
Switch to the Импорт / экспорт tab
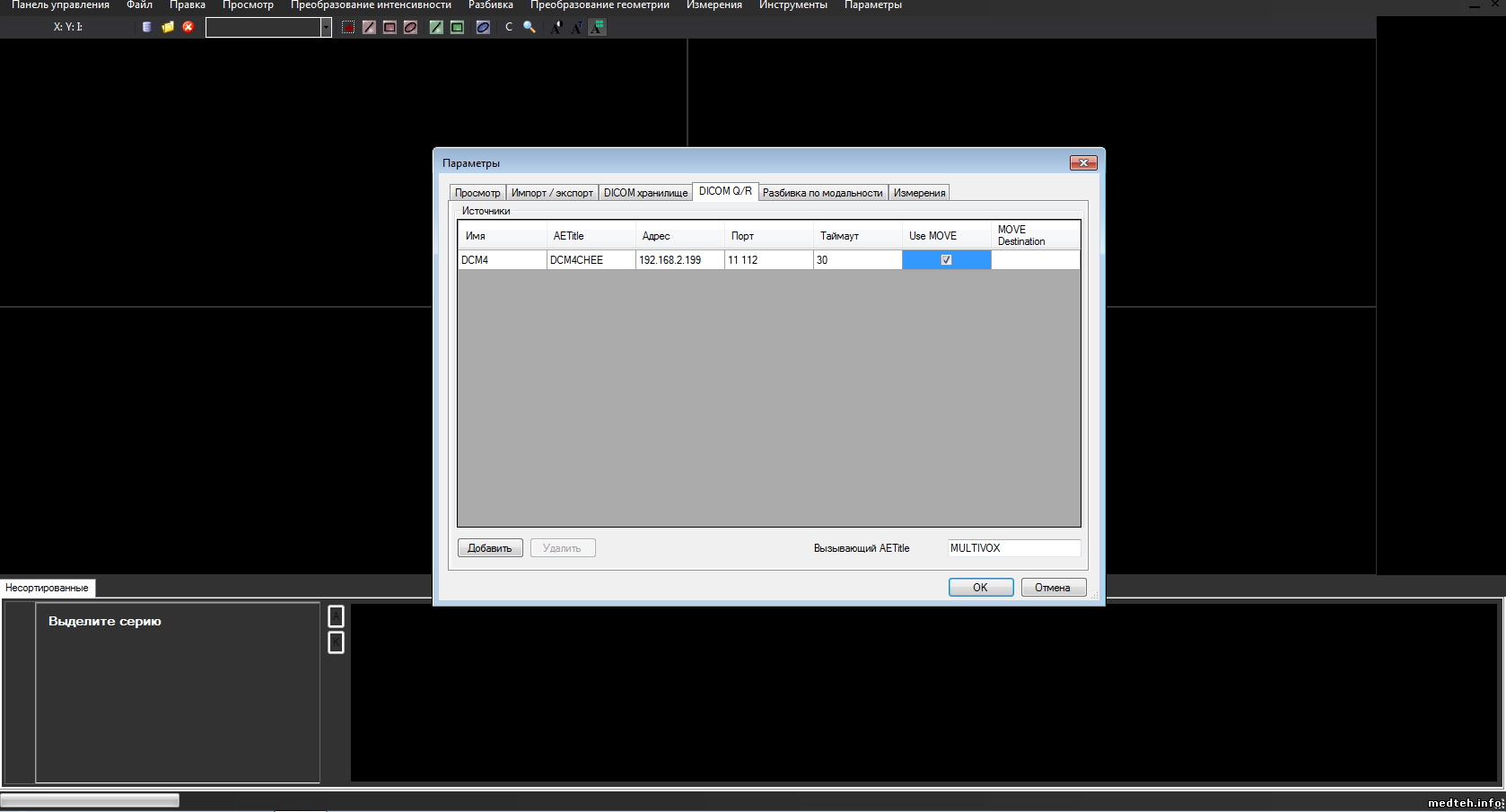point(552,193)
